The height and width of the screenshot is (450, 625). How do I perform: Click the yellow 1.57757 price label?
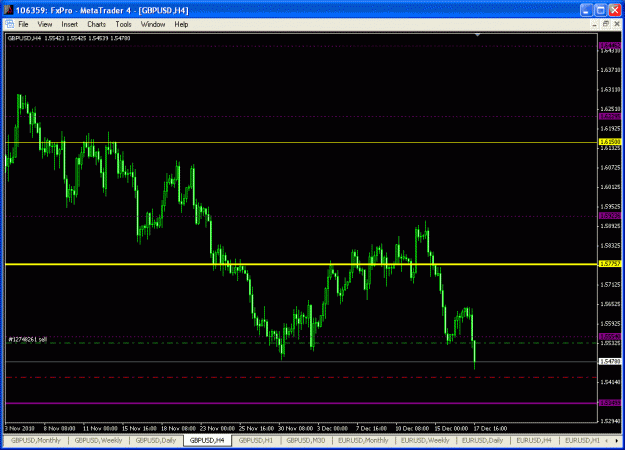(x=610, y=264)
